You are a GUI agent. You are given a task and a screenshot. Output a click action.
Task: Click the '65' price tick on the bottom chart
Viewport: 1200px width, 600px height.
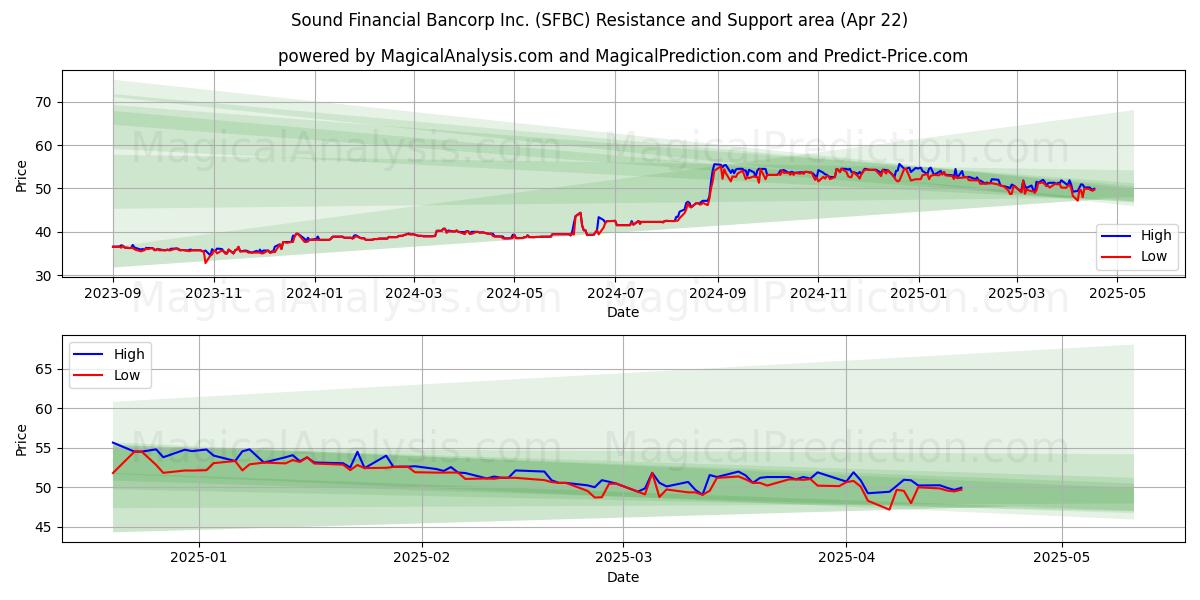click(x=46, y=369)
